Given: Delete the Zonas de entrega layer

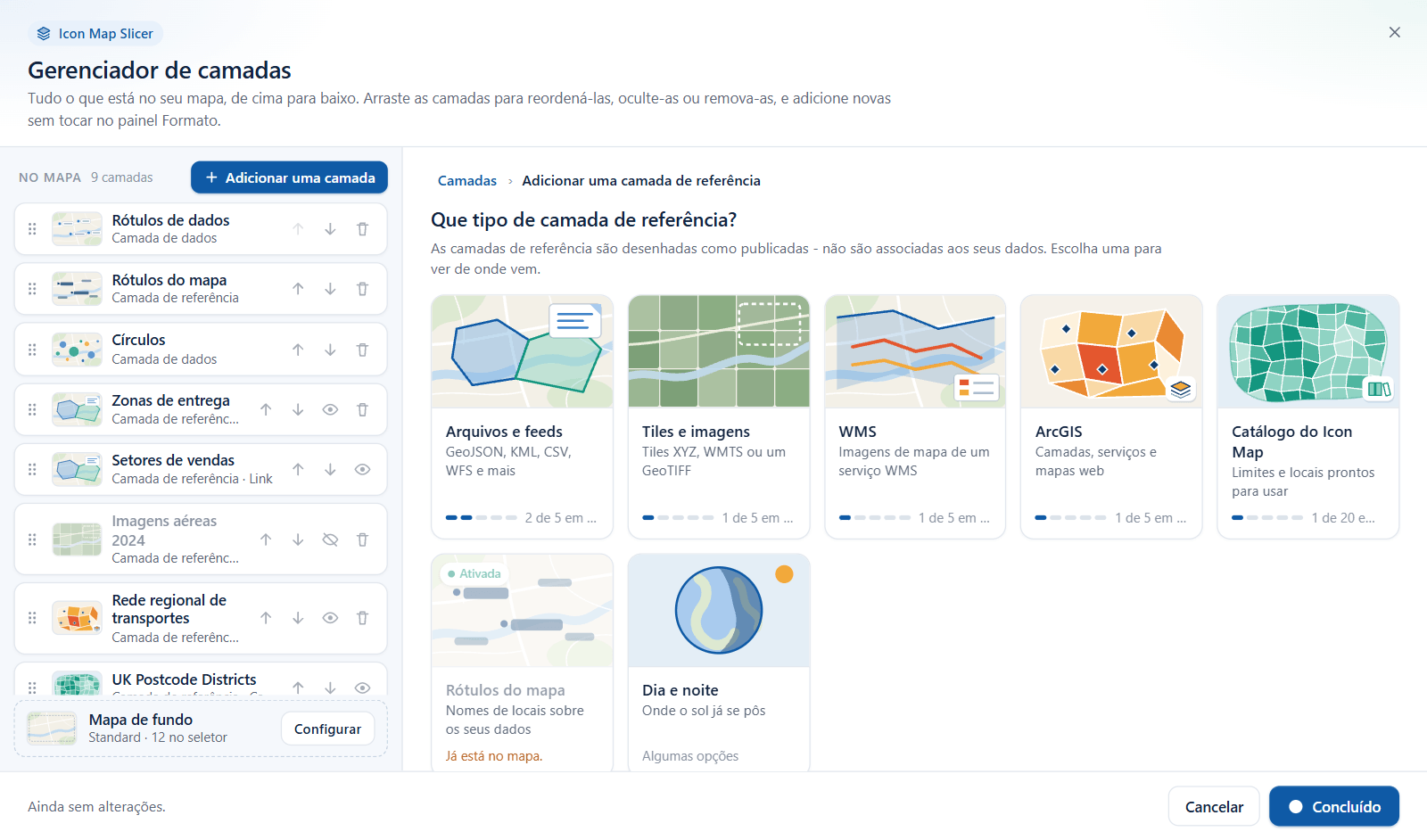Looking at the screenshot, I should (362, 409).
